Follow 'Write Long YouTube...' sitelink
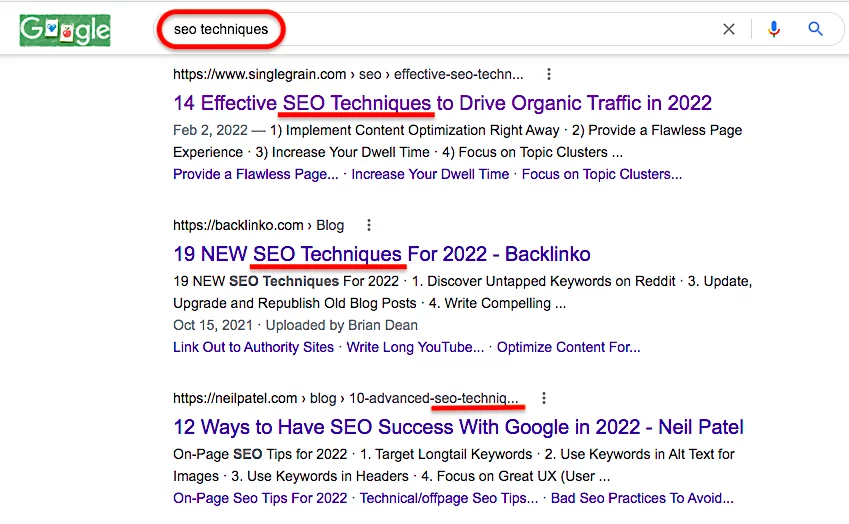Image resolution: width=849 pixels, height=524 pixels. click(415, 347)
